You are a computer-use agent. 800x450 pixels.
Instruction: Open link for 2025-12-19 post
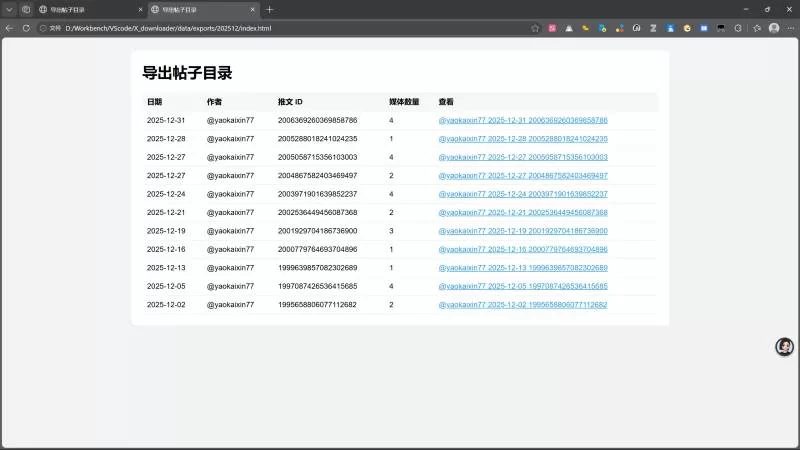tap(523, 231)
